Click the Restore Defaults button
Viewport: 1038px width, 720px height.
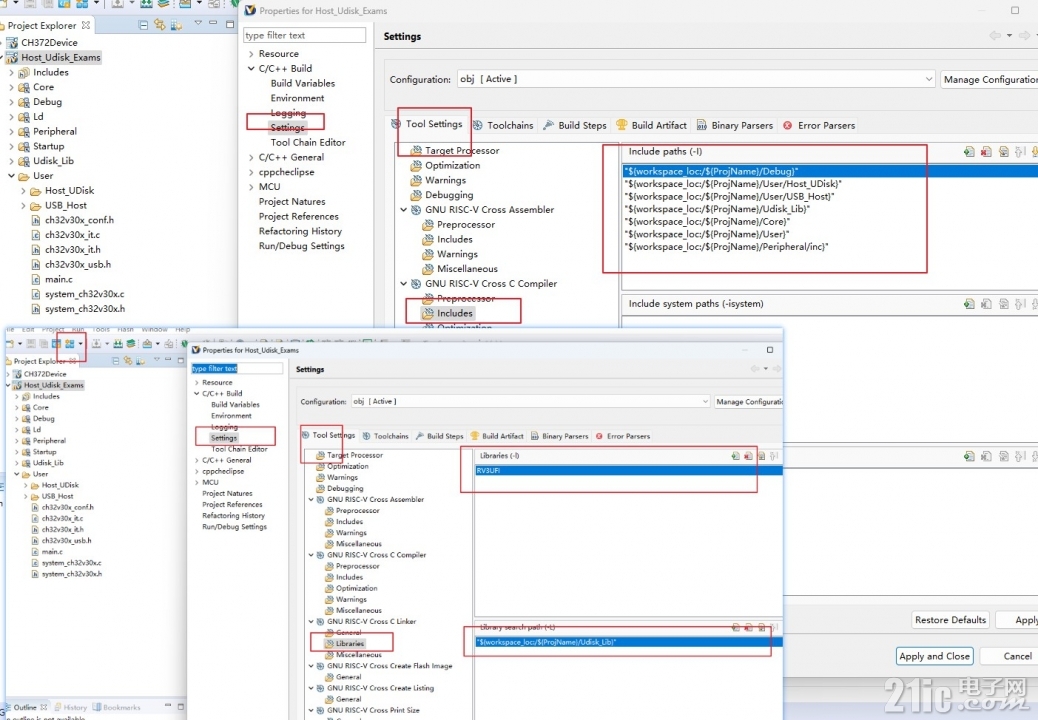(x=950, y=619)
